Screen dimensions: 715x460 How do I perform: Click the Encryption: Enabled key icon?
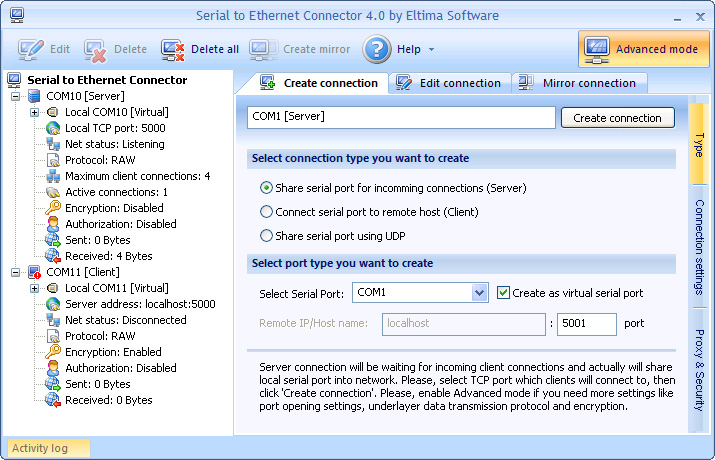53,352
